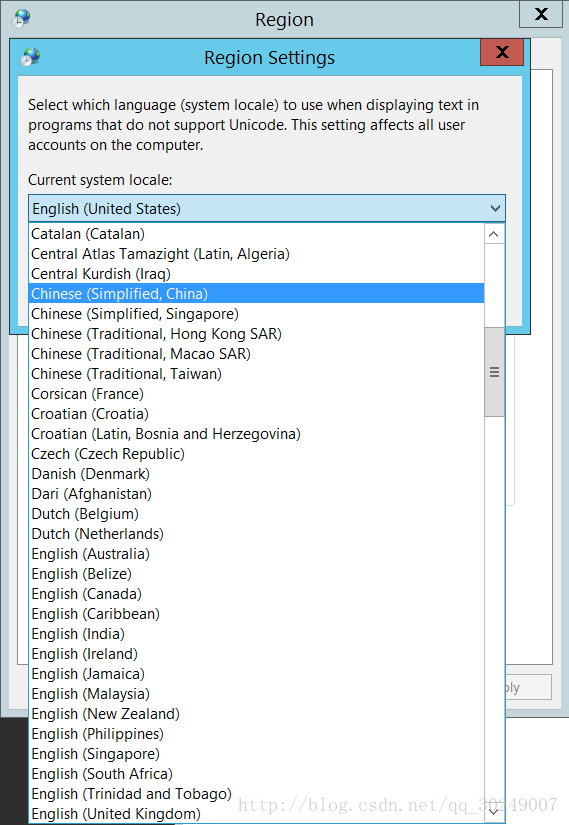Click the Region window globe clock icon

21,18
